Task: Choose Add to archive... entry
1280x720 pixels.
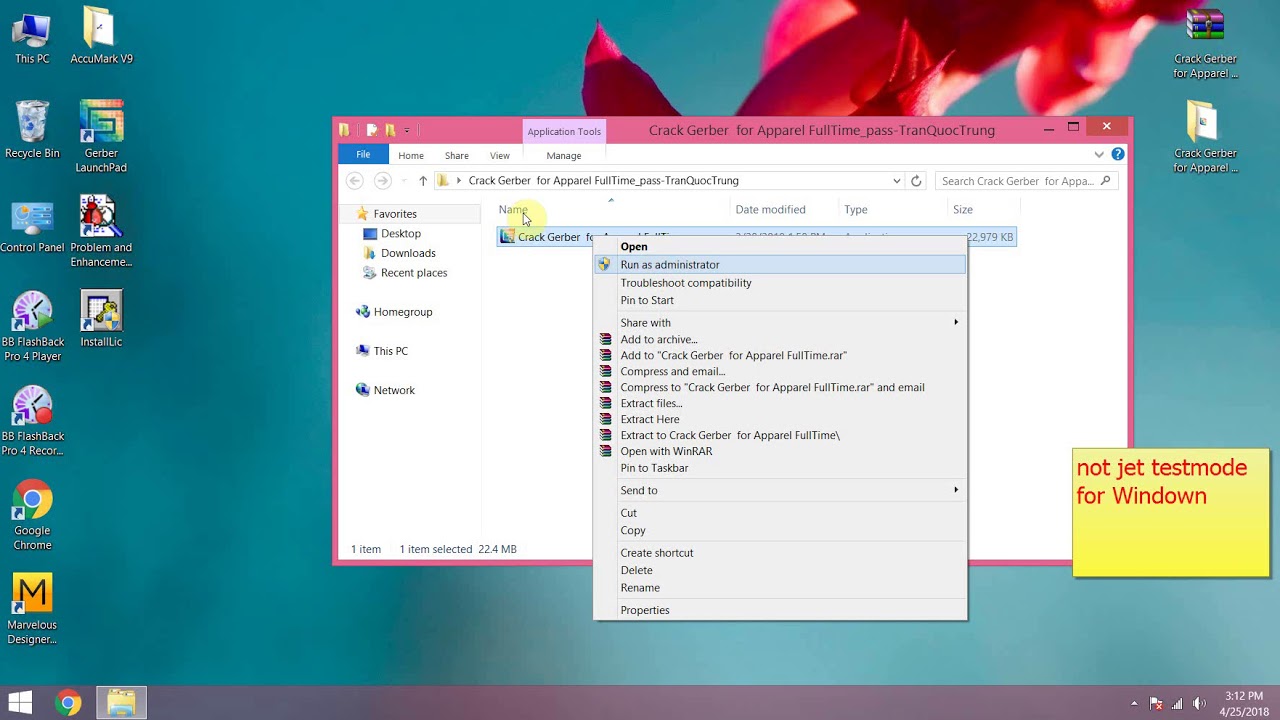Action: (780, 339)
